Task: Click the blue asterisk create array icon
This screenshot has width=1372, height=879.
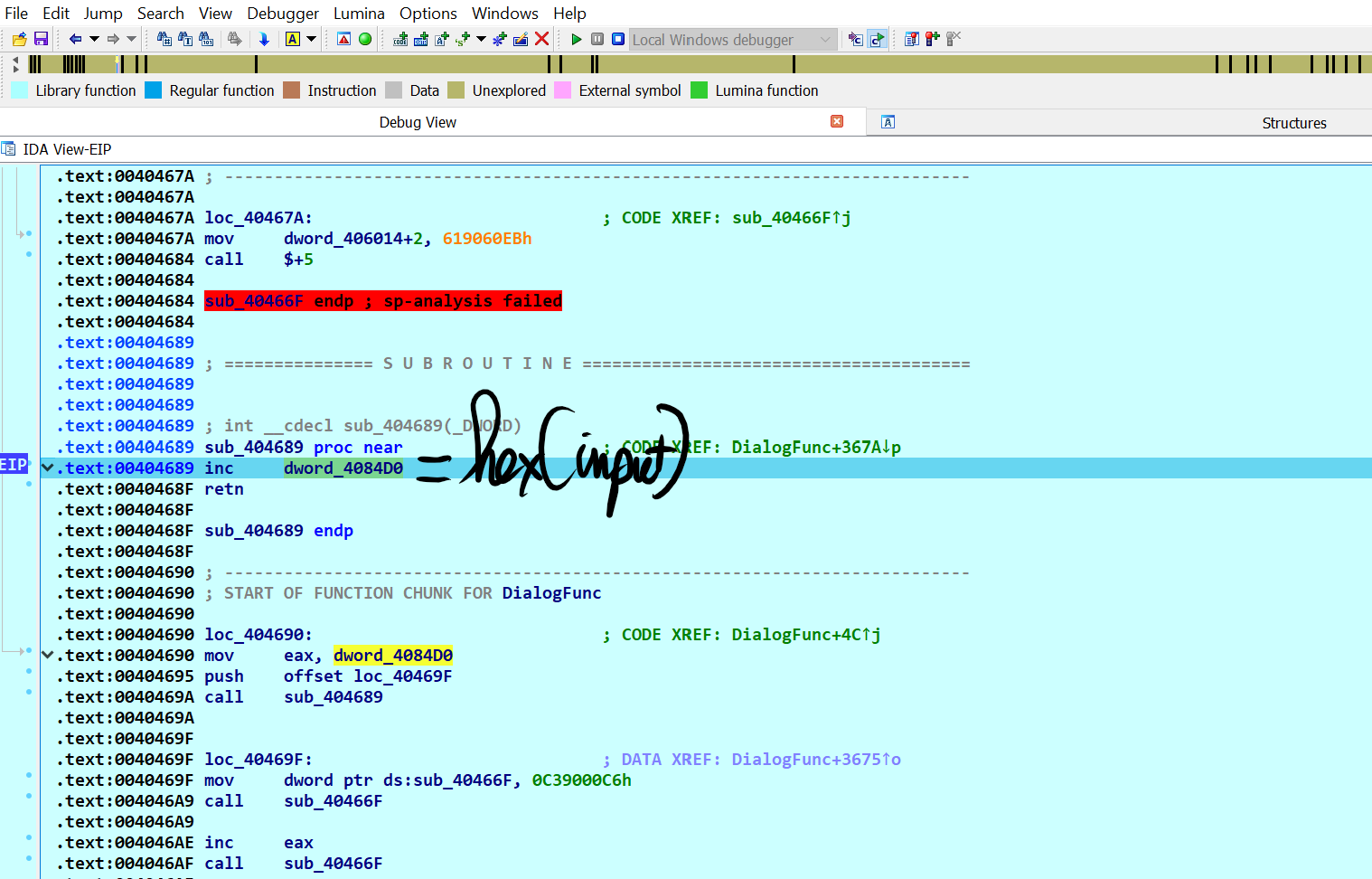Action: (x=499, y=39)
